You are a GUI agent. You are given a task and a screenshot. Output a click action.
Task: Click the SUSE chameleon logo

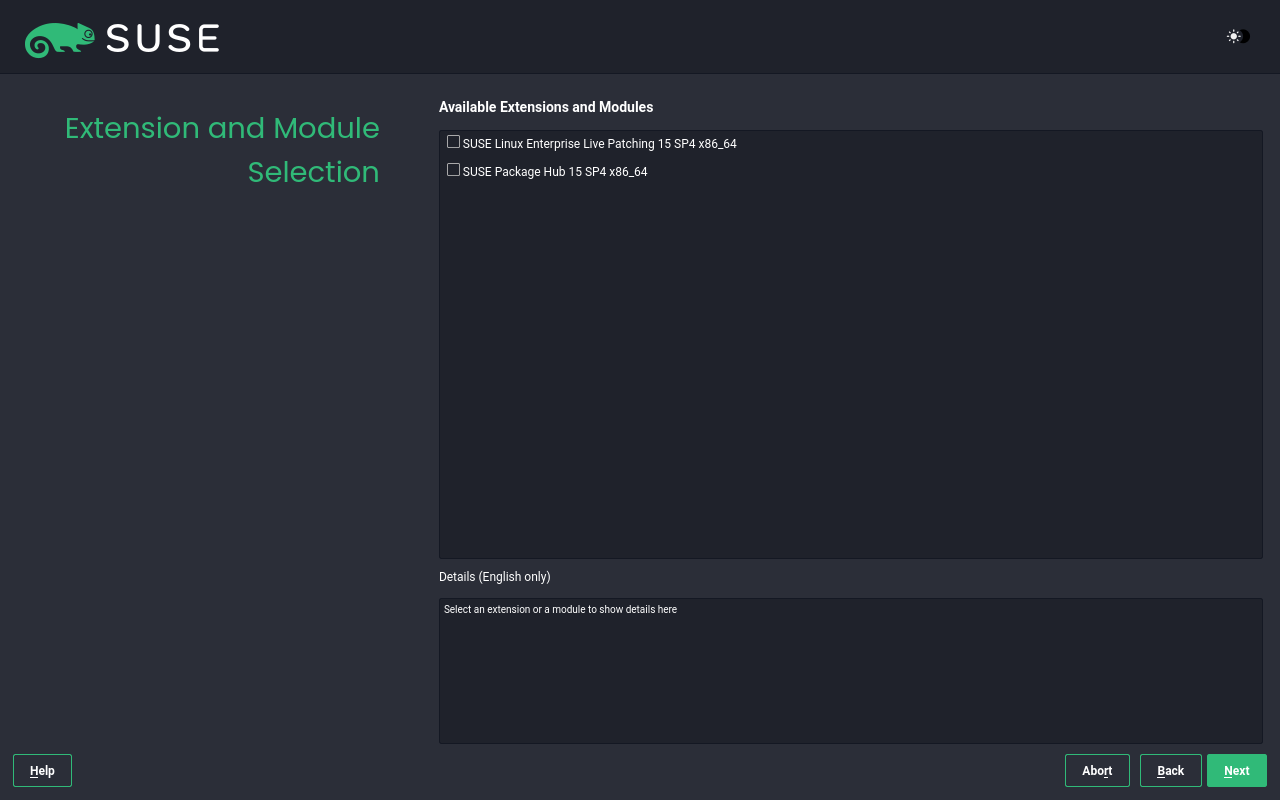(60, 39)
